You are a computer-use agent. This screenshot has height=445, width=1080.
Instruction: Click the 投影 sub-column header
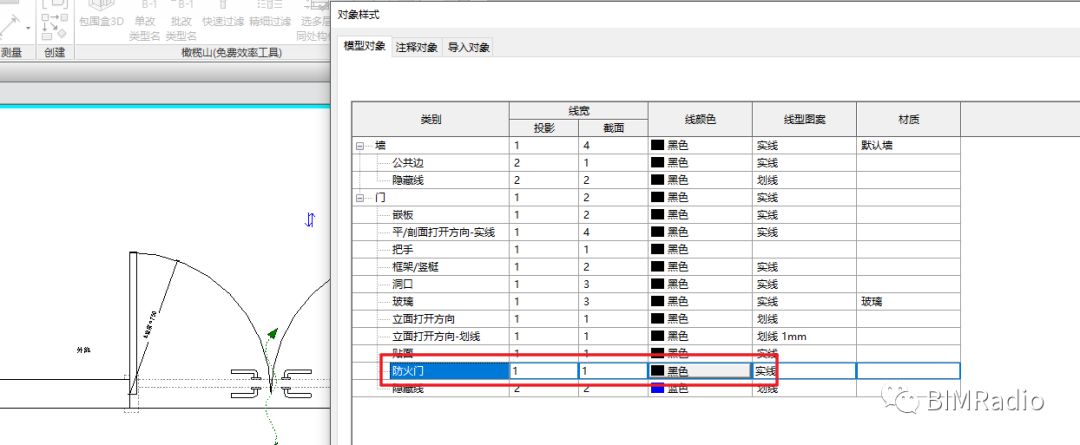point(544,128)
